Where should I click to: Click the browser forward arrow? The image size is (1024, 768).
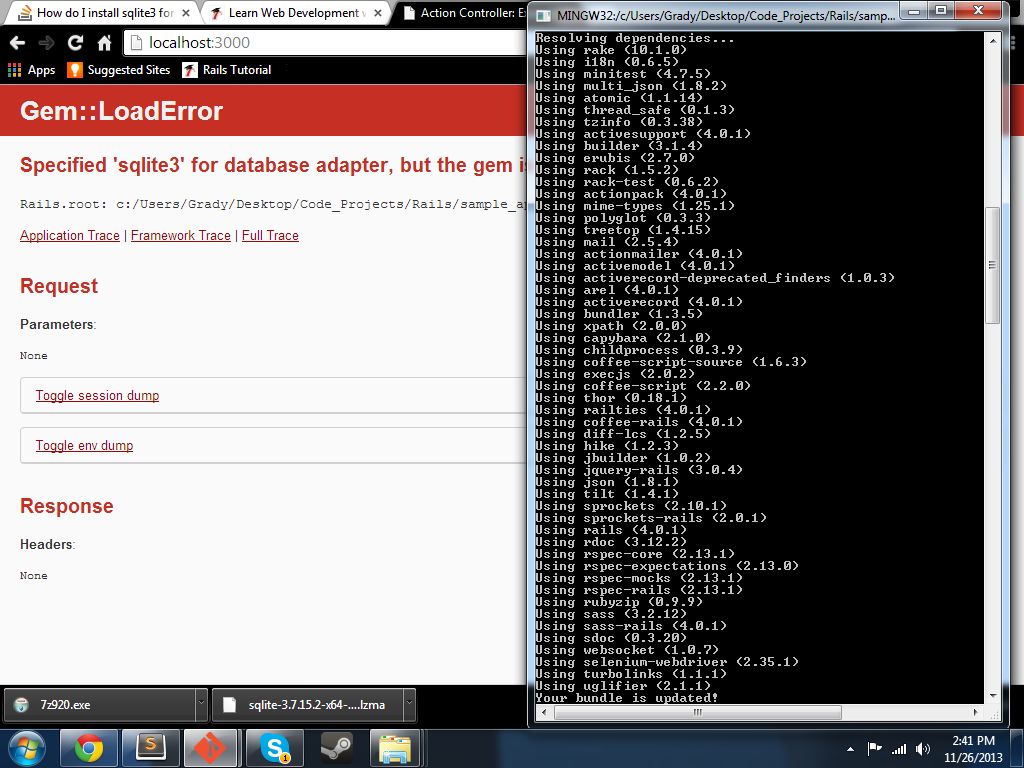click(46, 43)
